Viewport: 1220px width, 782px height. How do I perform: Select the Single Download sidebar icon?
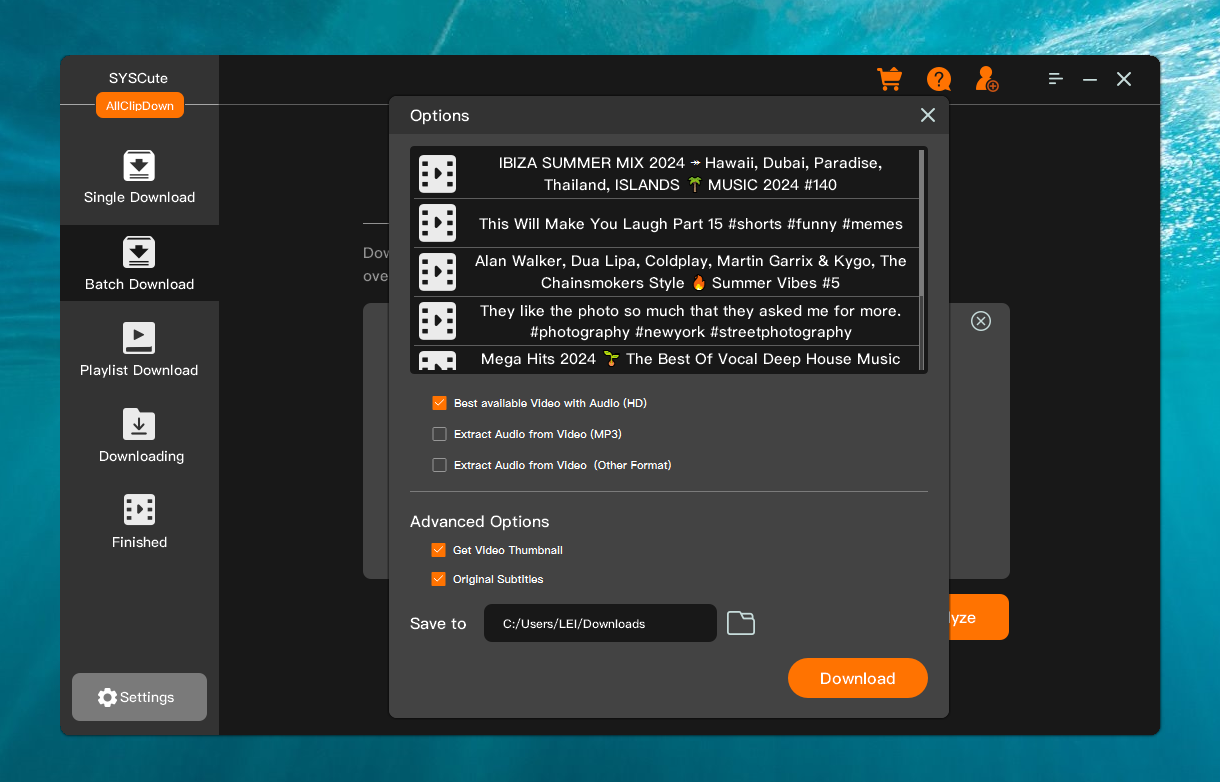click(139, 178)
